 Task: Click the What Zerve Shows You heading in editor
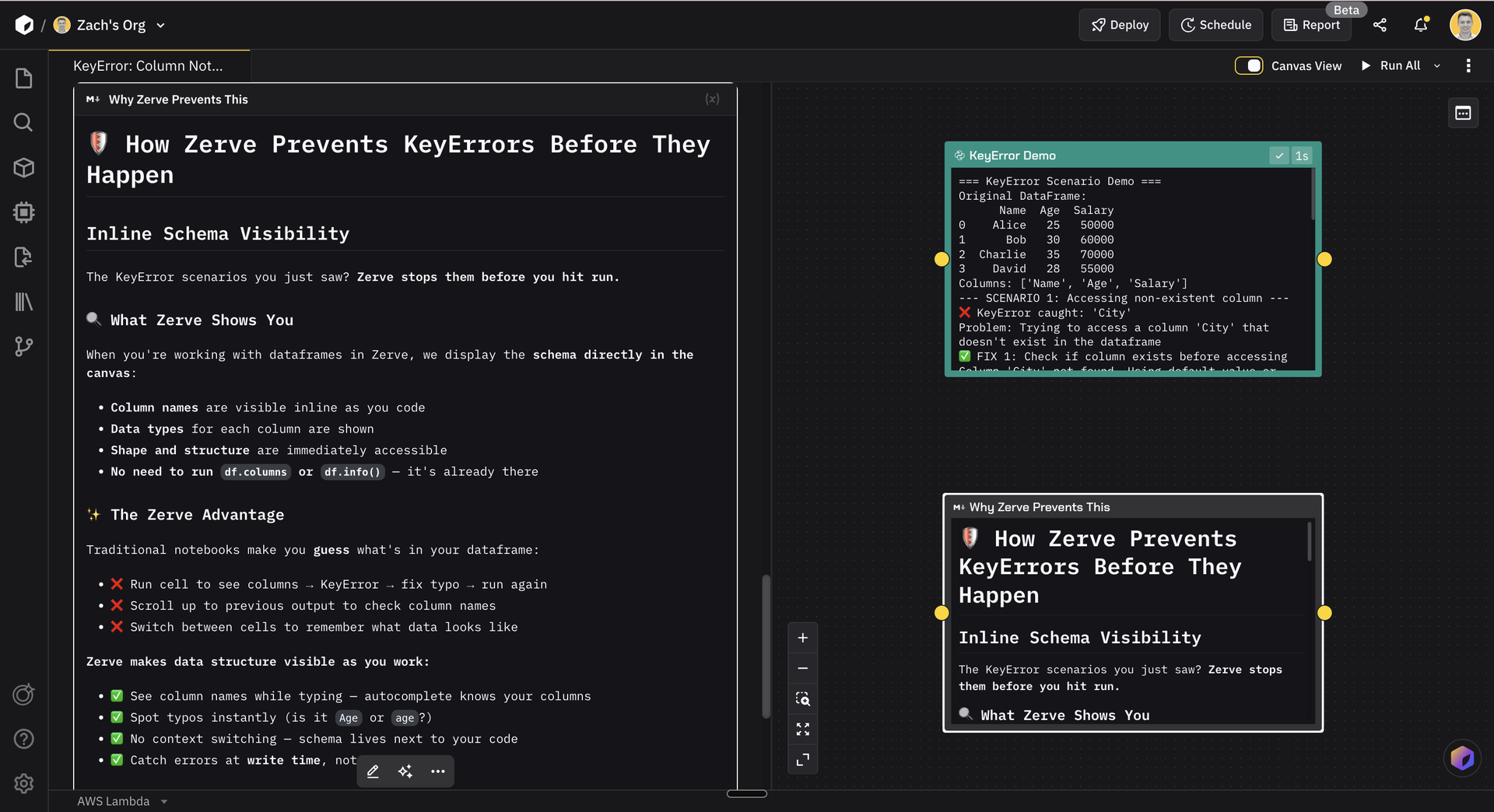202,320
